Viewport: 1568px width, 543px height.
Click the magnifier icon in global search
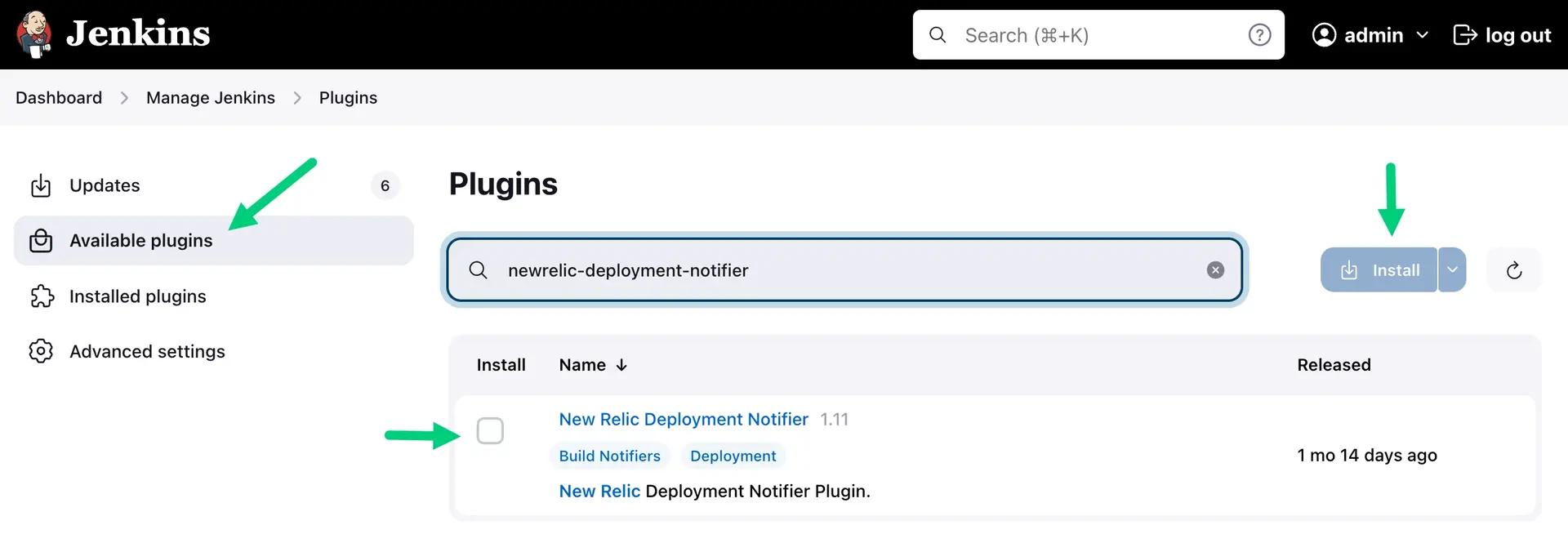[x=938, y=35]
